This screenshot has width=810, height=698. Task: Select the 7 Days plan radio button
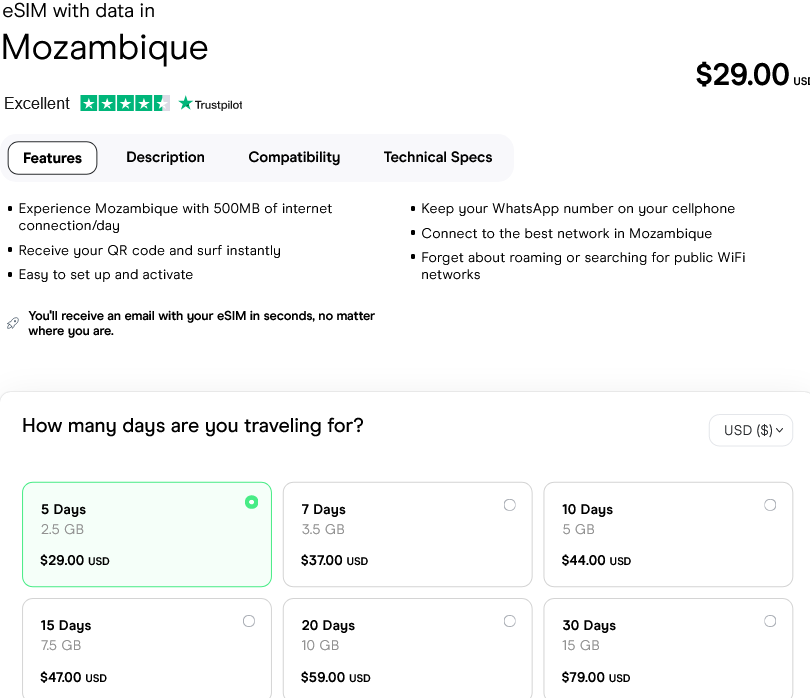[509, 505]
